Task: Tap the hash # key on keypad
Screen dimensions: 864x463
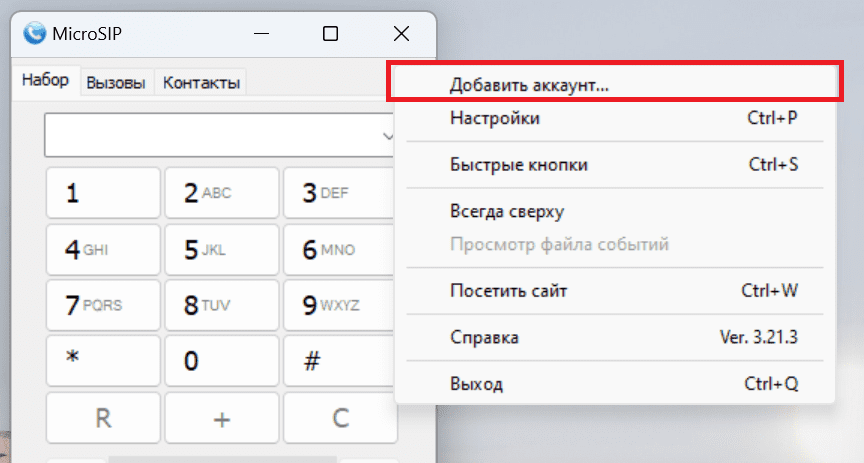Action: (x=340, y=361)
